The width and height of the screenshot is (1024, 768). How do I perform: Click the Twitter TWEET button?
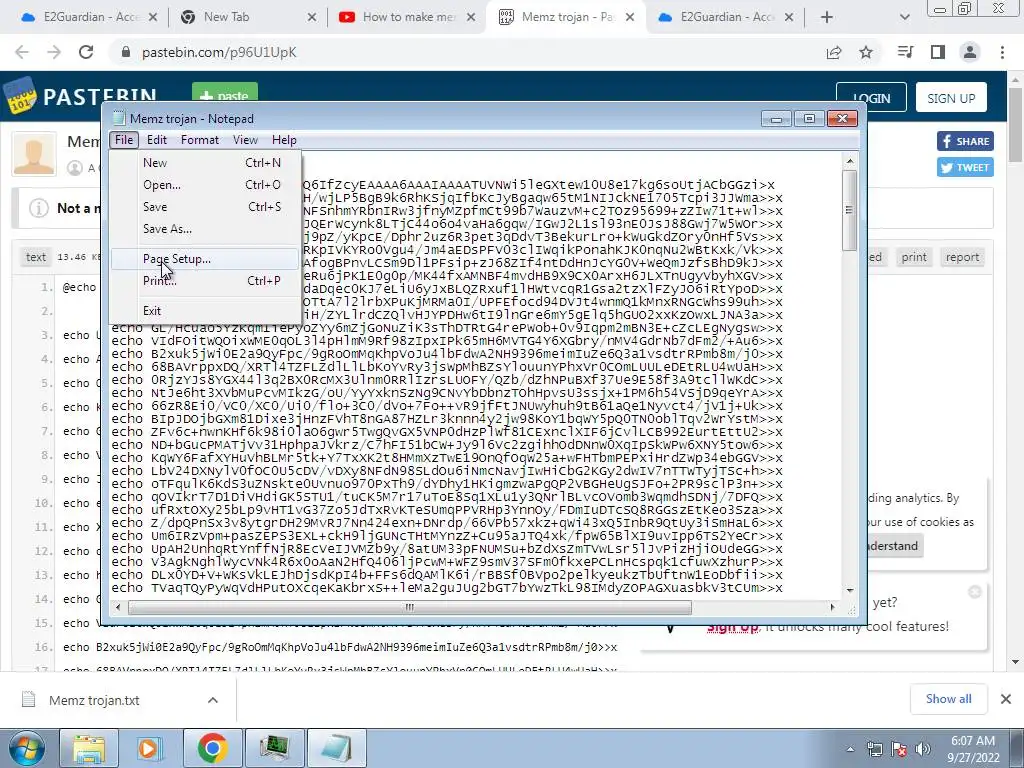click(x=965, y=167)
